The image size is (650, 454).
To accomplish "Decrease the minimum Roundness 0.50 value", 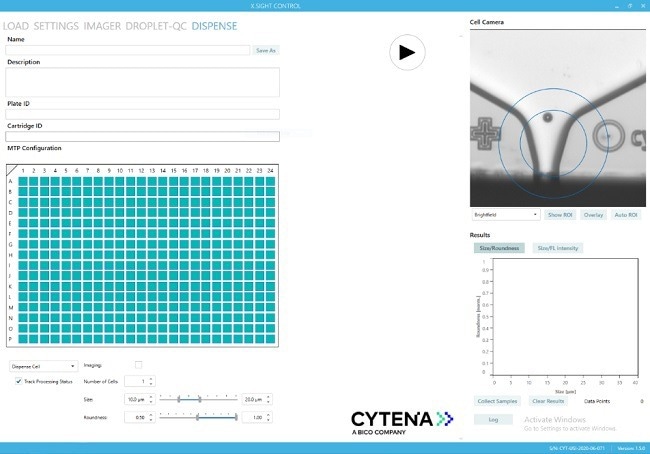I will tap(151, 420).
